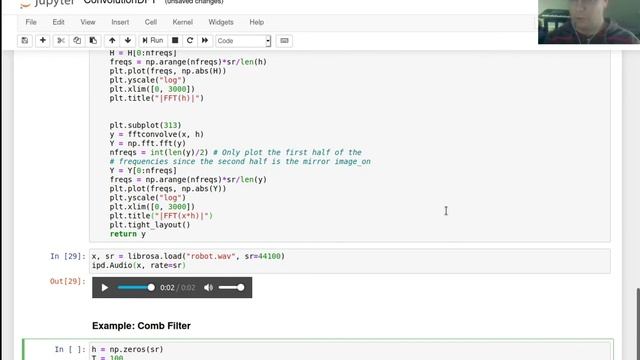
Task: Move selected cell up arrow
Action: pos(112,41)
